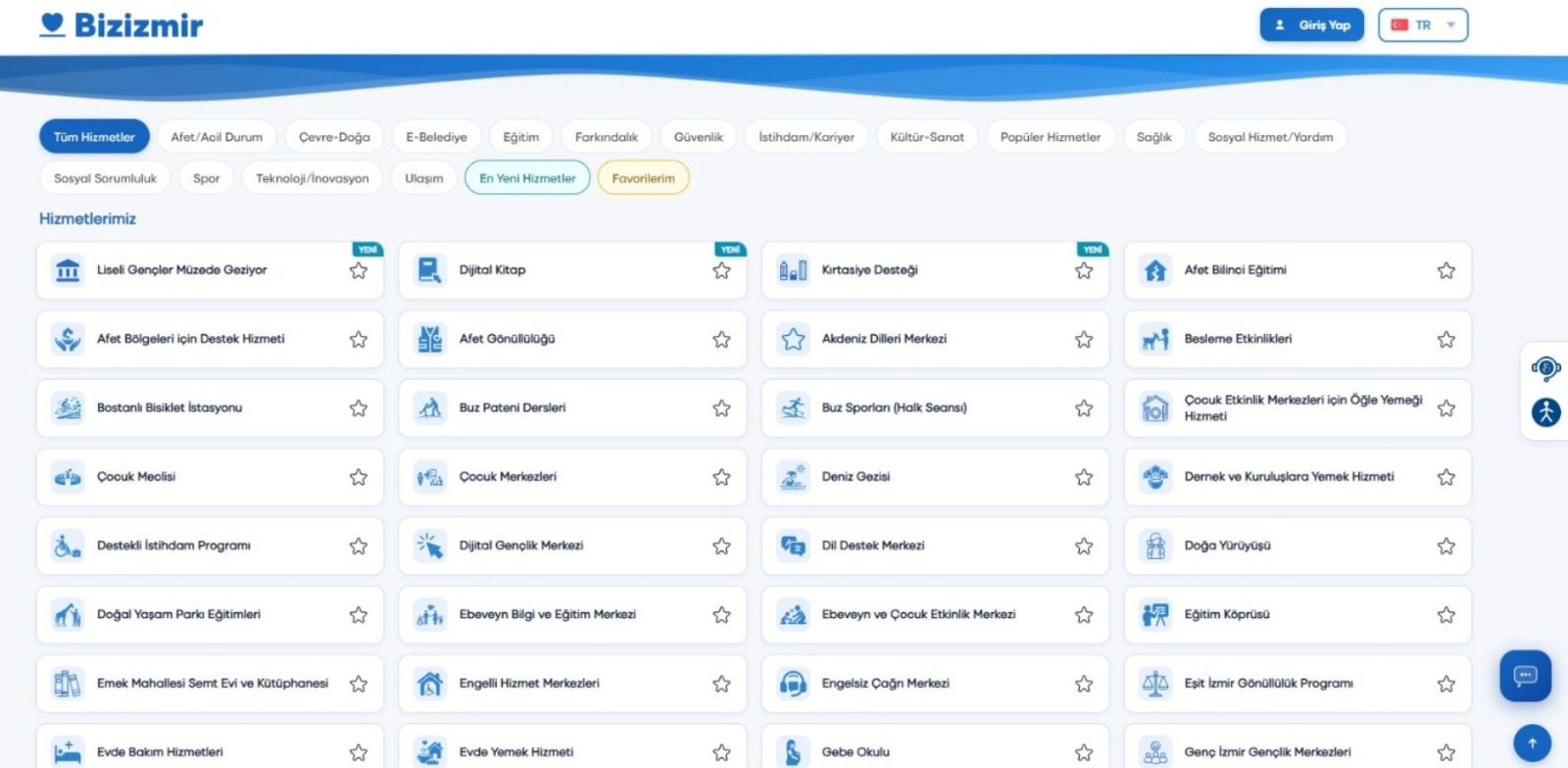Click the back-to-top arrow button
1568x768 pixels.
tap(1533, 744)
